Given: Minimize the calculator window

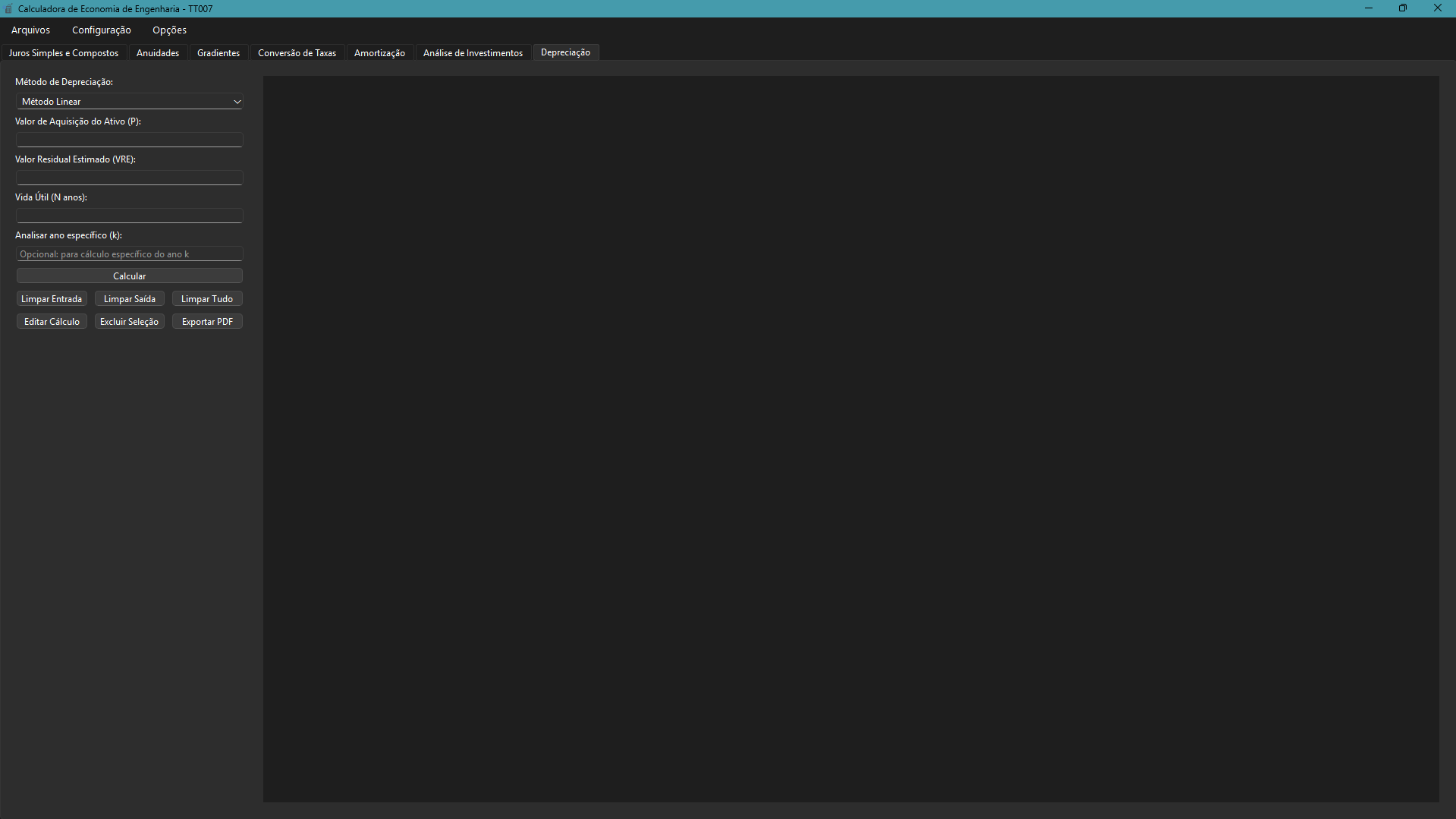Looking at the screenshot, I should pos(1368,8).
